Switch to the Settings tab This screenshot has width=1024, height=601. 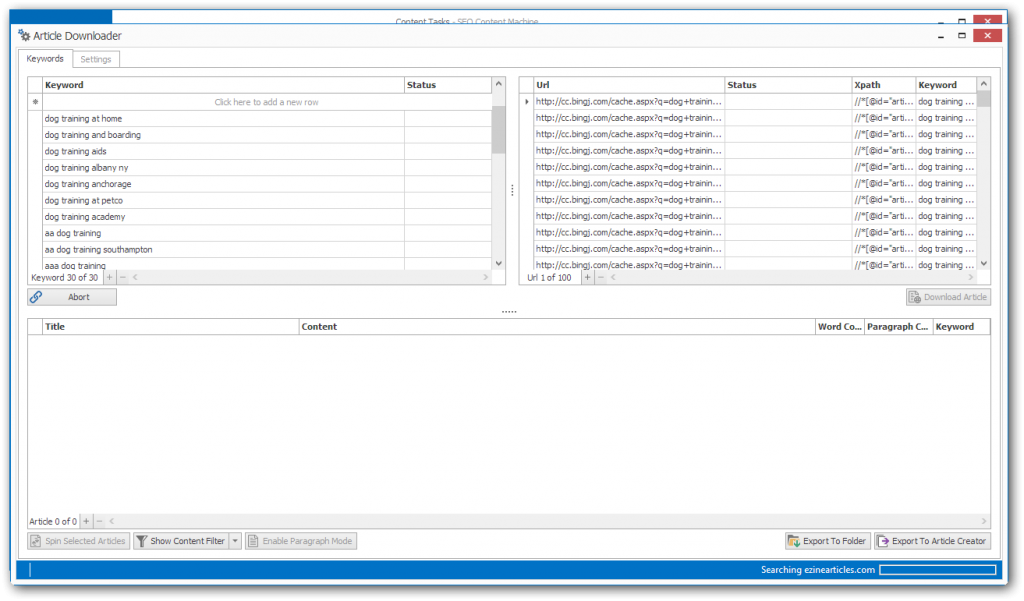click(x=95, y=59)
